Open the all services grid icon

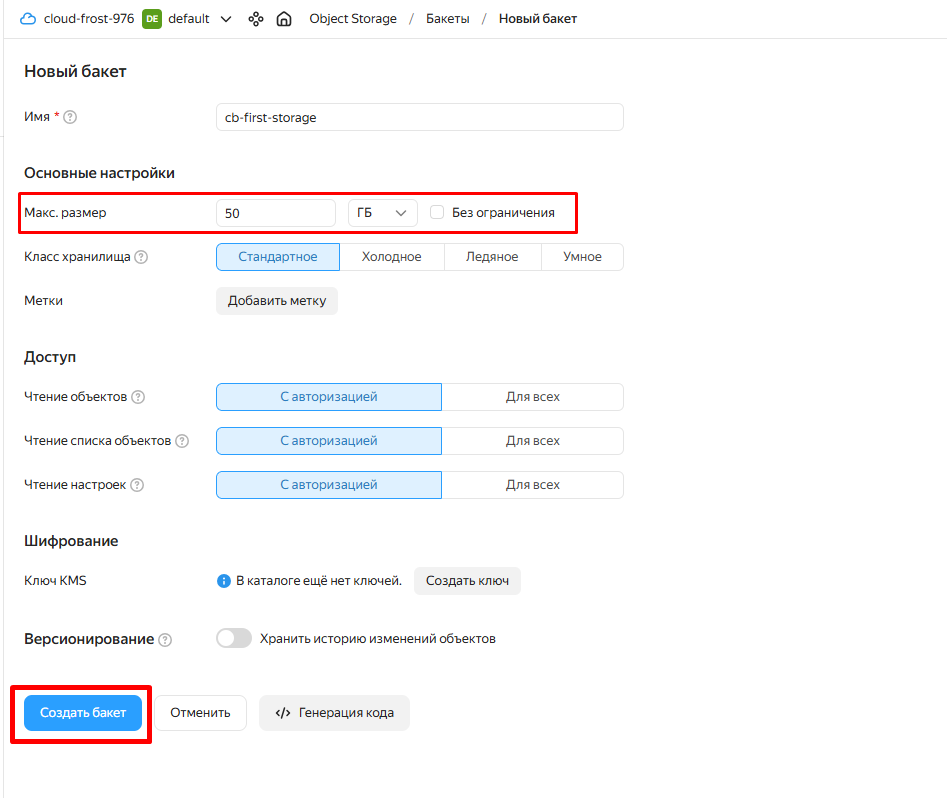[x=256, y=19]
